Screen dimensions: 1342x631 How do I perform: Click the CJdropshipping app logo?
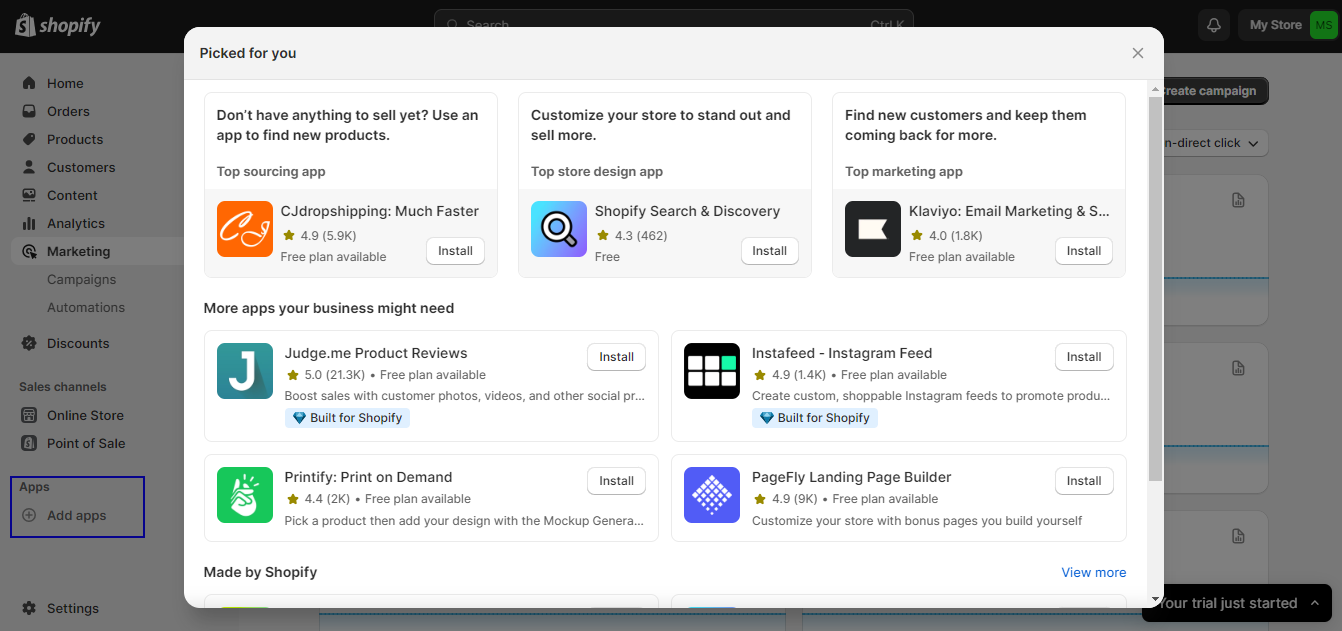pyautogui.click(x=245, y=229)
